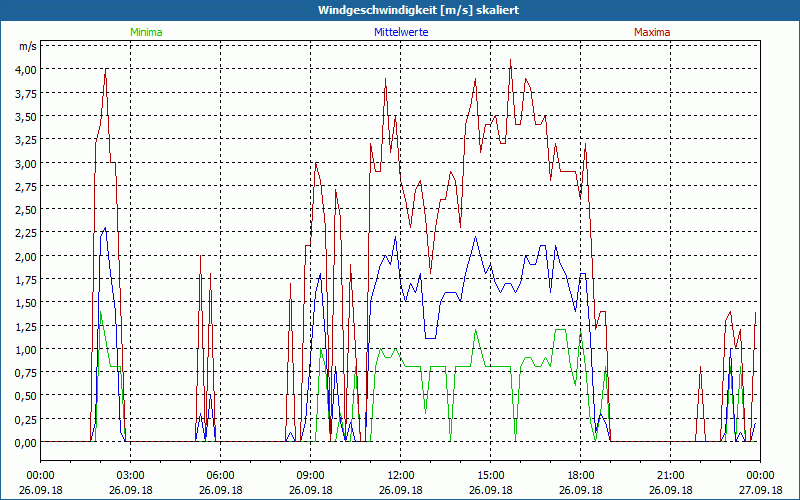Click the 3,25 y-axis value
Viewport: 800px width, 500px height.
click(x=26, y=140)
